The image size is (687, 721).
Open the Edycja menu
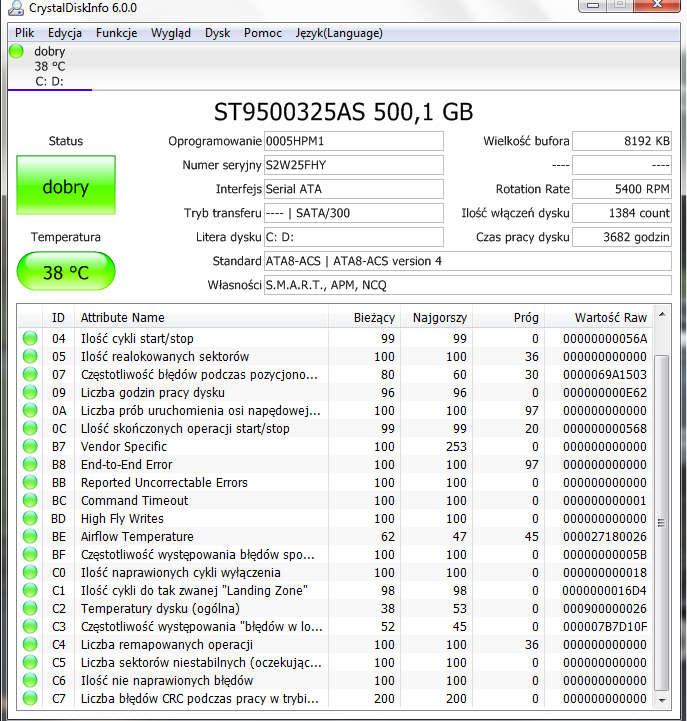click(65, 33)
